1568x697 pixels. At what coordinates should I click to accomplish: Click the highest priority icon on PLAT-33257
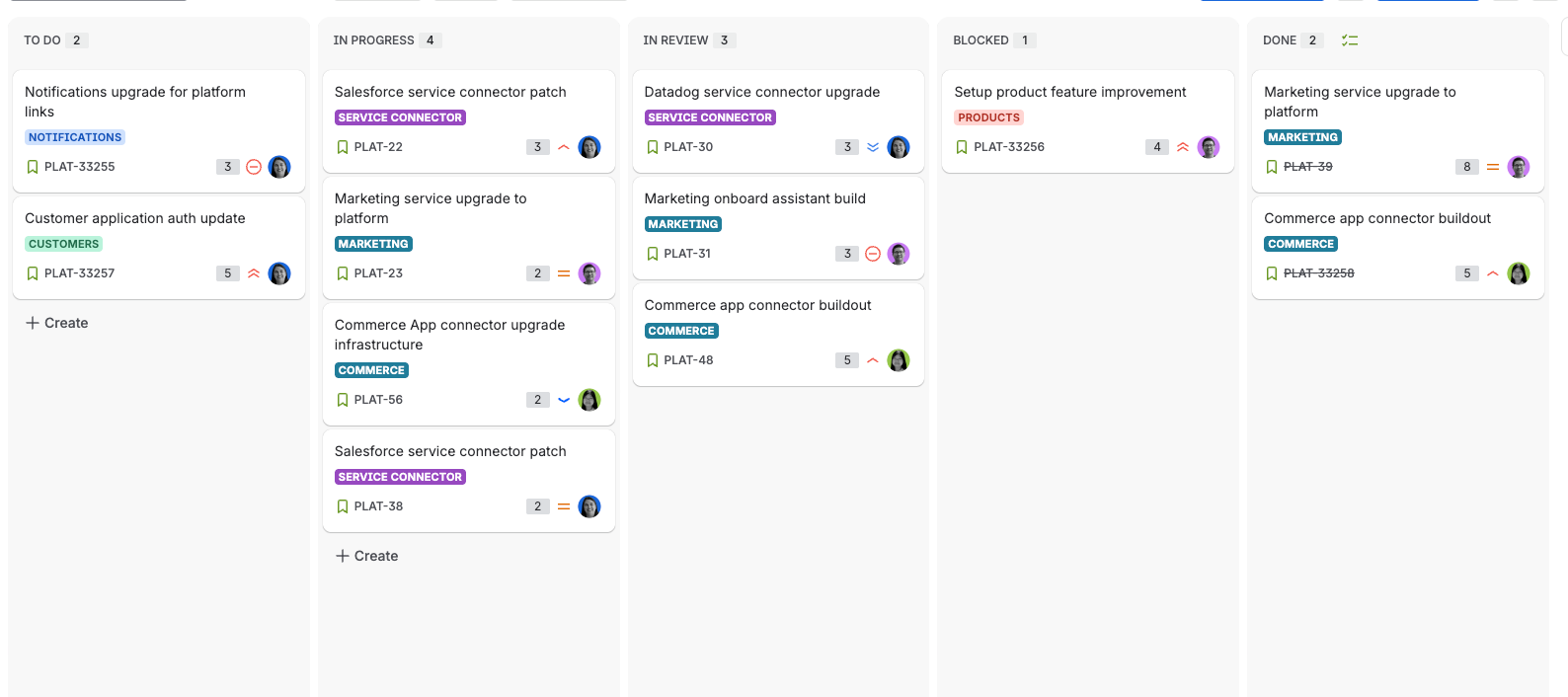point(254,273)
